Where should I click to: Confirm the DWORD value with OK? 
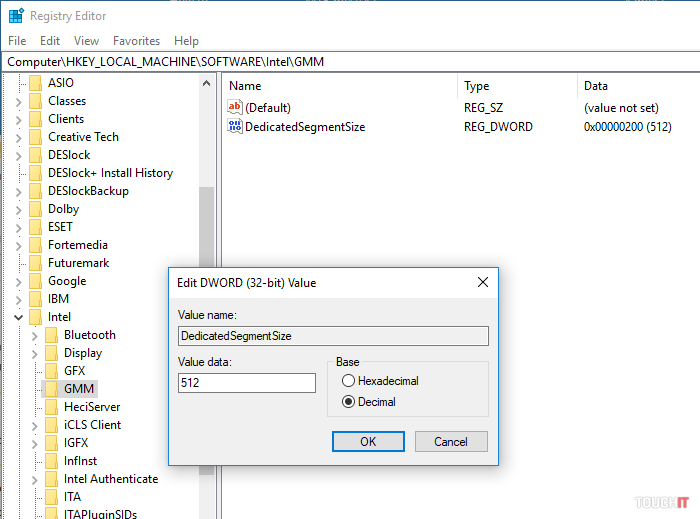368,441
